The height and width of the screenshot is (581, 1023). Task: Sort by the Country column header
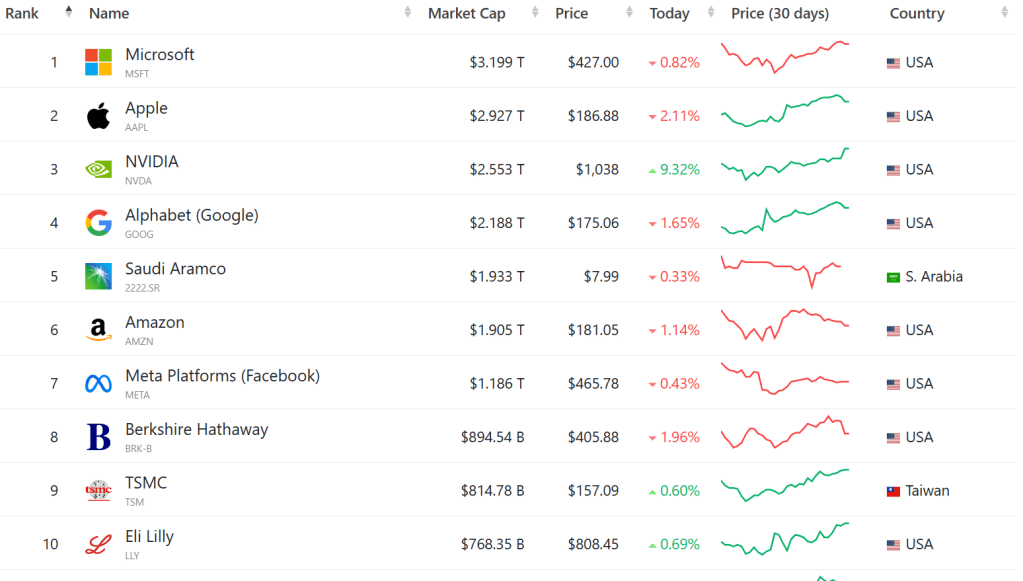(x=916, y=14)
